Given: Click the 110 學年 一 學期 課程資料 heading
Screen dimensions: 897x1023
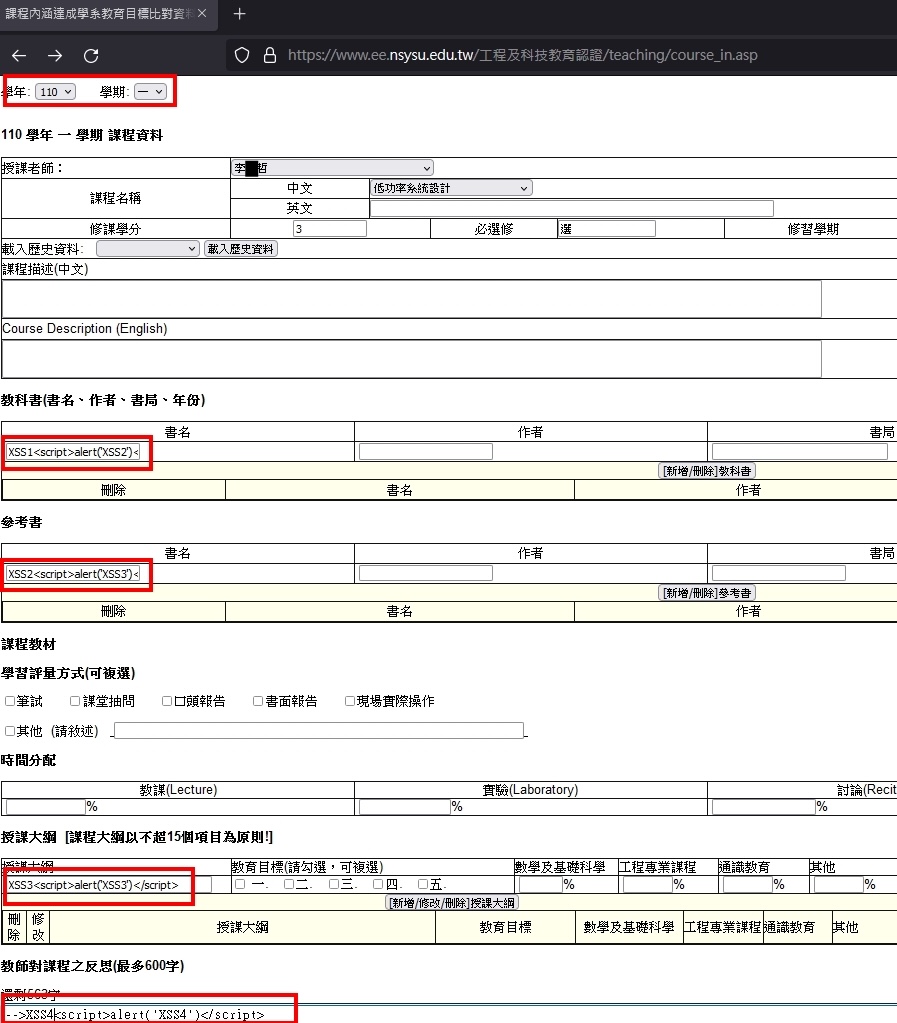Looking at the screenshot, I should (82, 135).
